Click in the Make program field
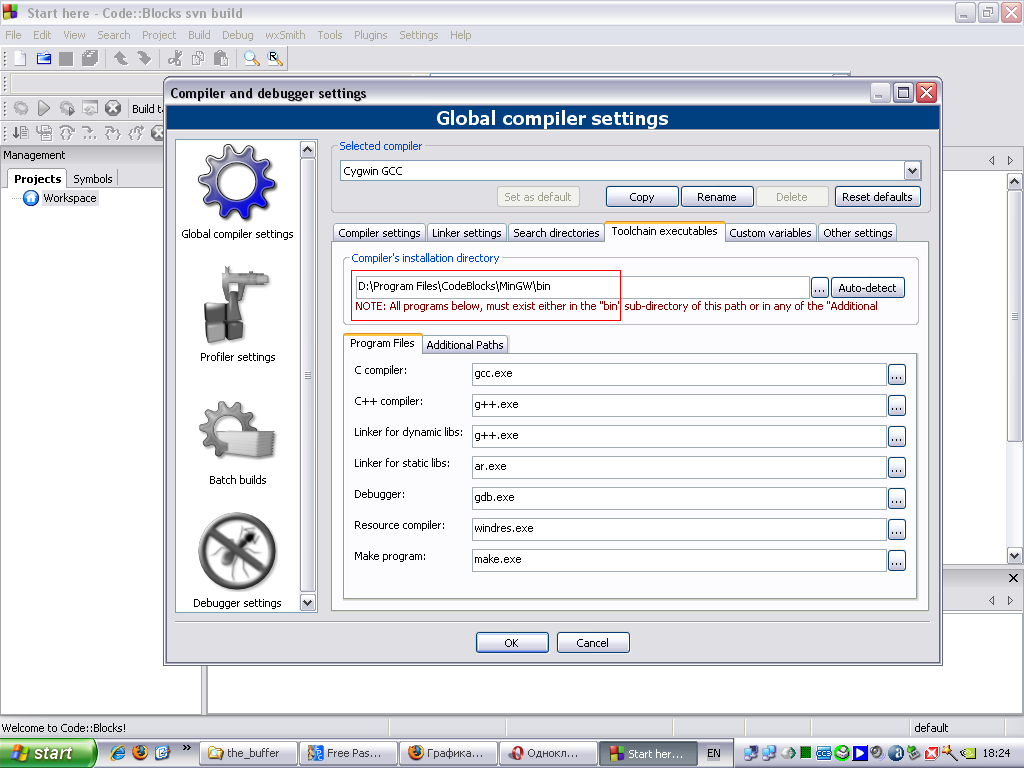 coord(678,560)
